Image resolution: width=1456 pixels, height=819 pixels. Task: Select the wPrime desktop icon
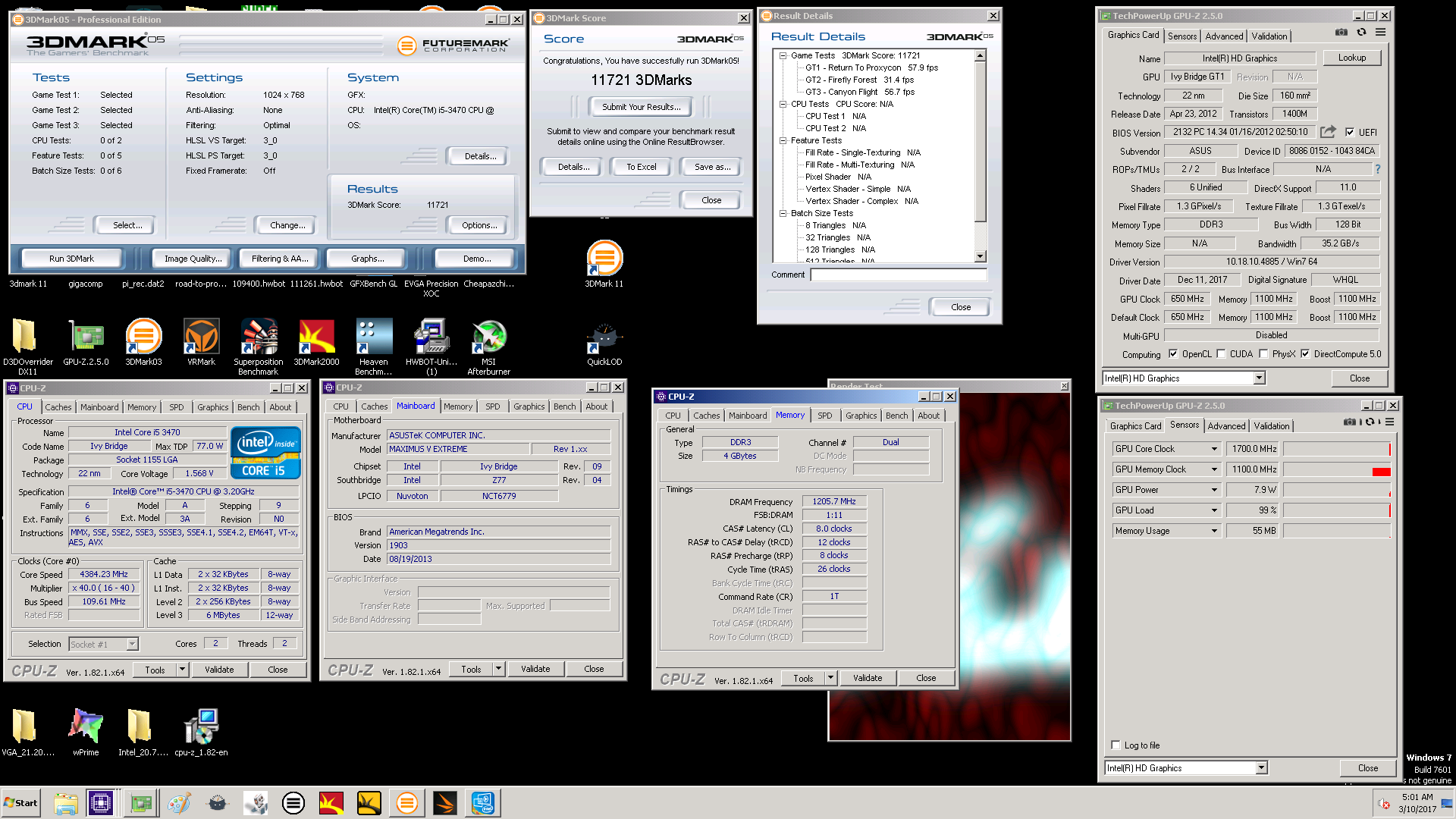coord(86,726)
